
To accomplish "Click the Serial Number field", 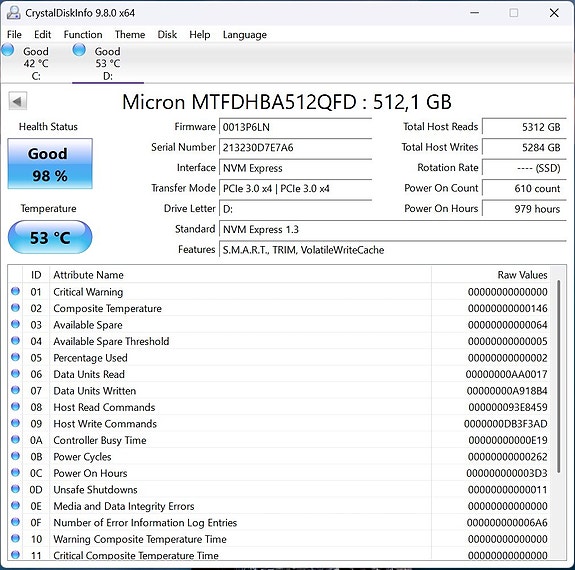I will (296, 147).
